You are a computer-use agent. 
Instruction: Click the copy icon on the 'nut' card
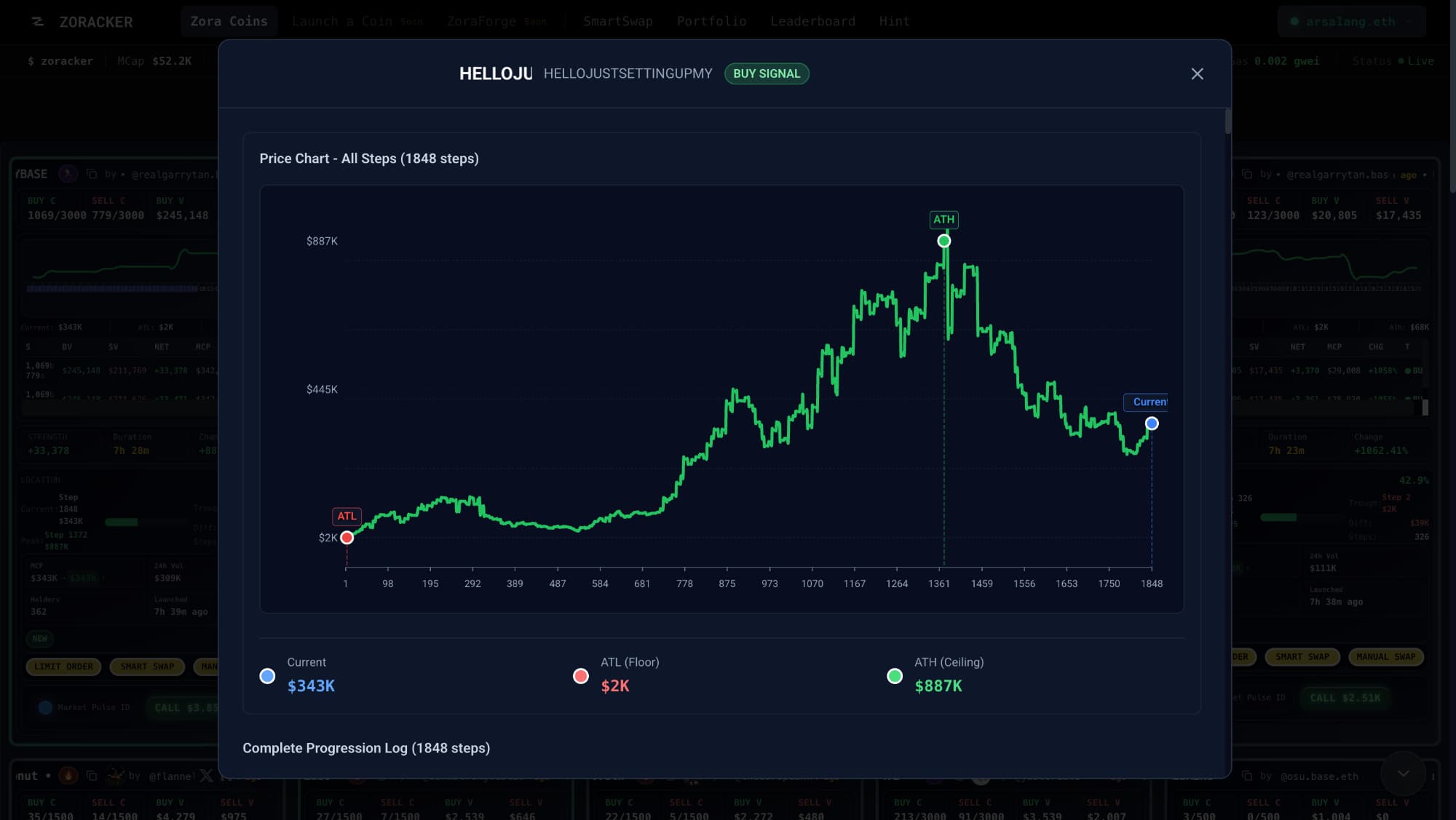(92, 776)
